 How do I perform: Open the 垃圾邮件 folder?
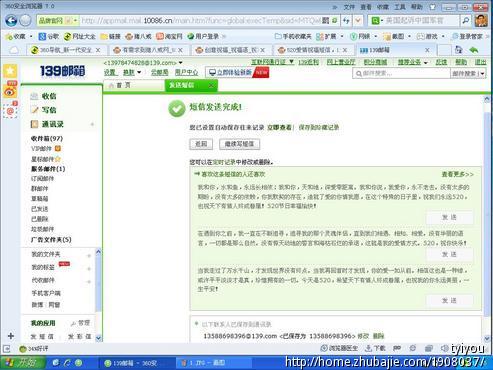[x=42, y=229]
